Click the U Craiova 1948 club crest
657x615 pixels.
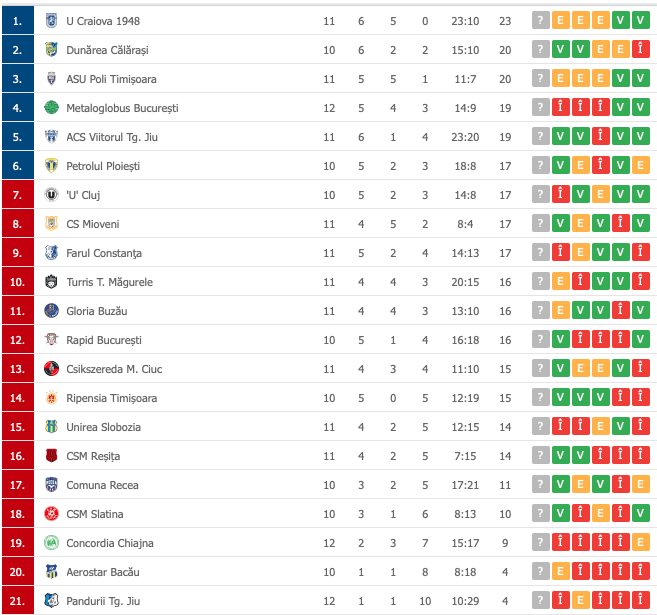click(52, 20)
